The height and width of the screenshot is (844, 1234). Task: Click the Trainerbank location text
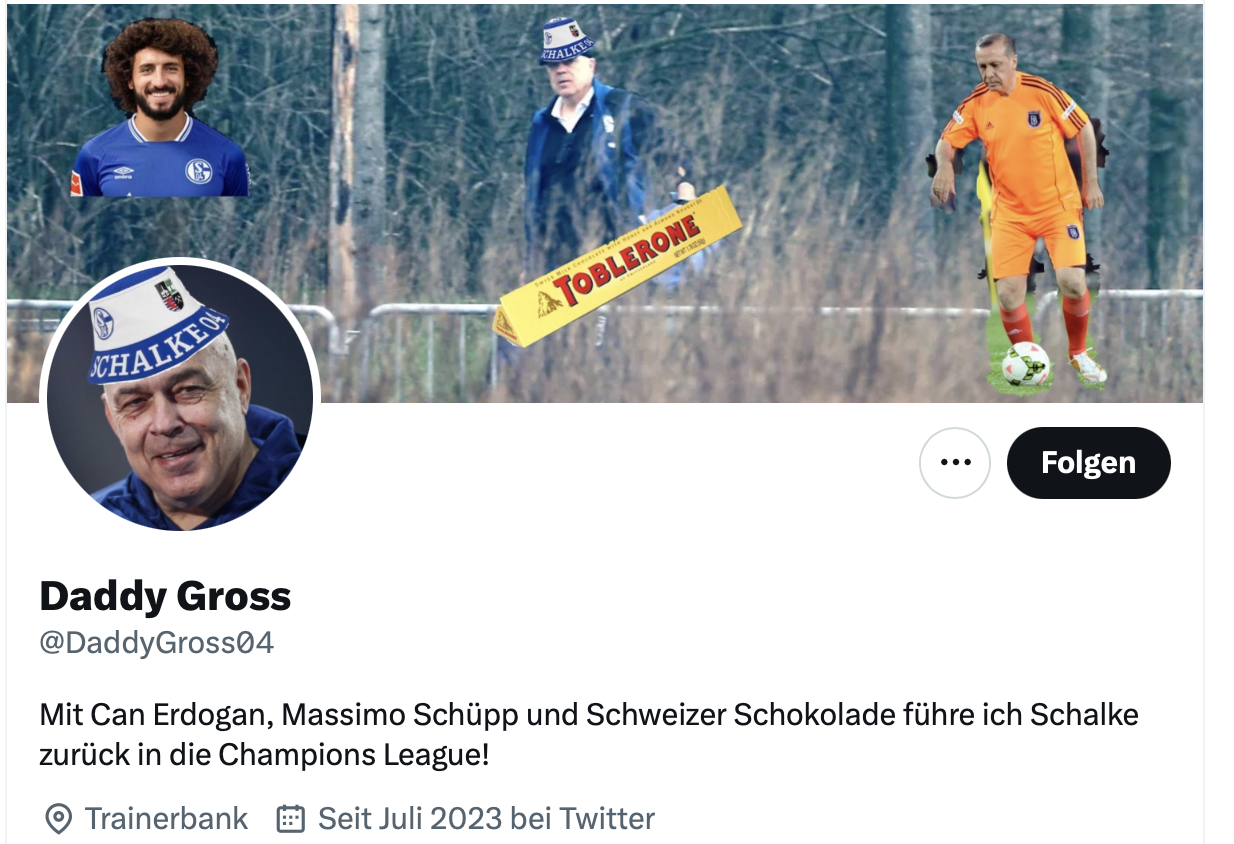click(x=166, y=819)
